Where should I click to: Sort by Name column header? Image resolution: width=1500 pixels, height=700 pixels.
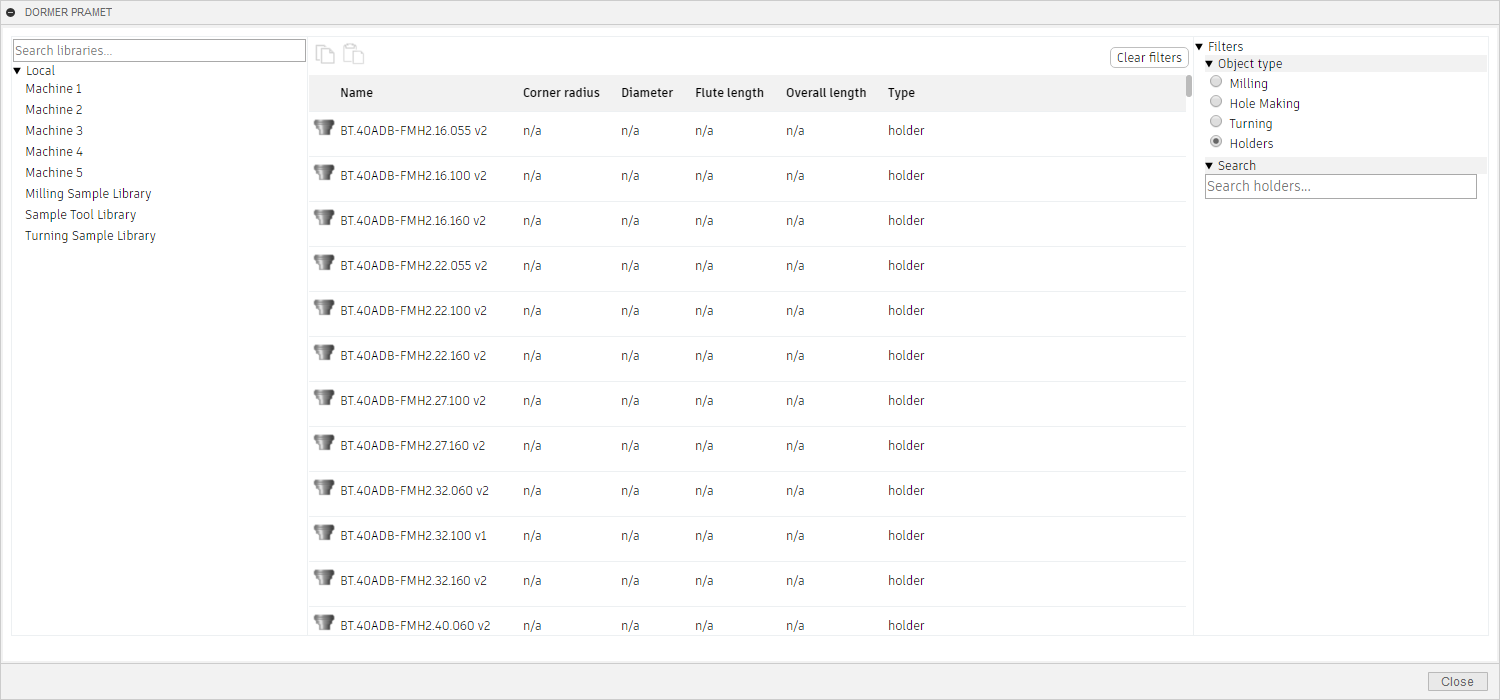click(x=356, y=93)
